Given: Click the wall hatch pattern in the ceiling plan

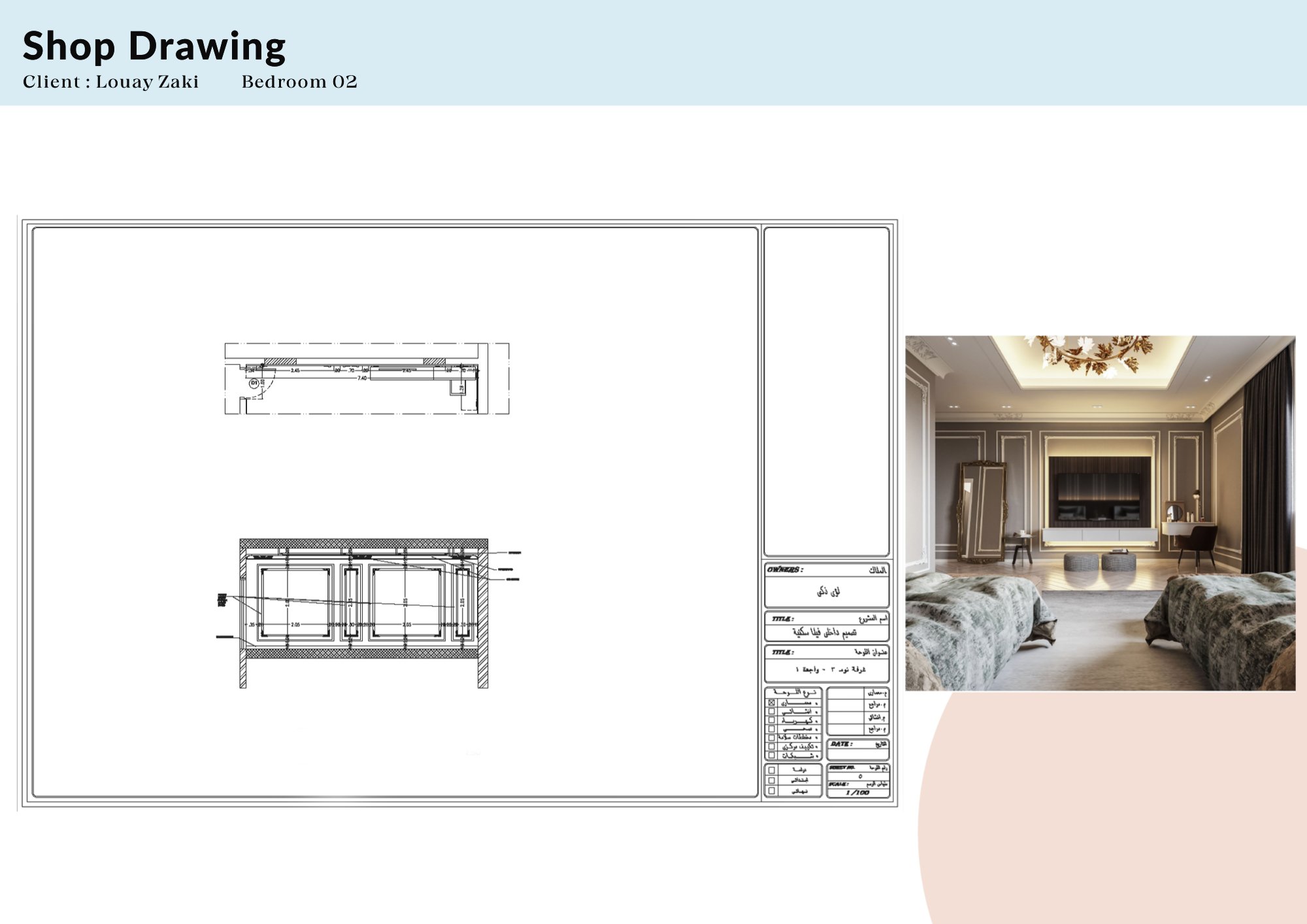Looking at the screenshot, I should pos(280,361).
